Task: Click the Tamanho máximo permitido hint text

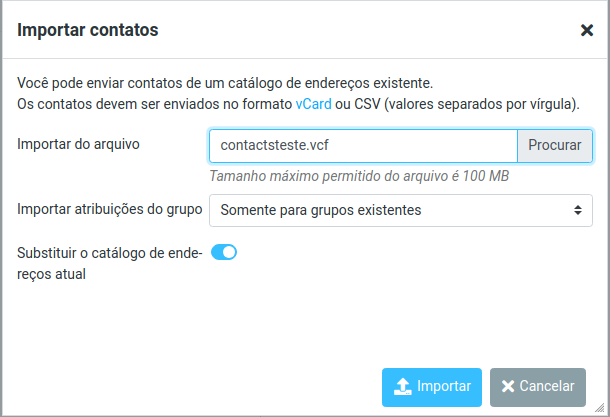Action: 359,176
